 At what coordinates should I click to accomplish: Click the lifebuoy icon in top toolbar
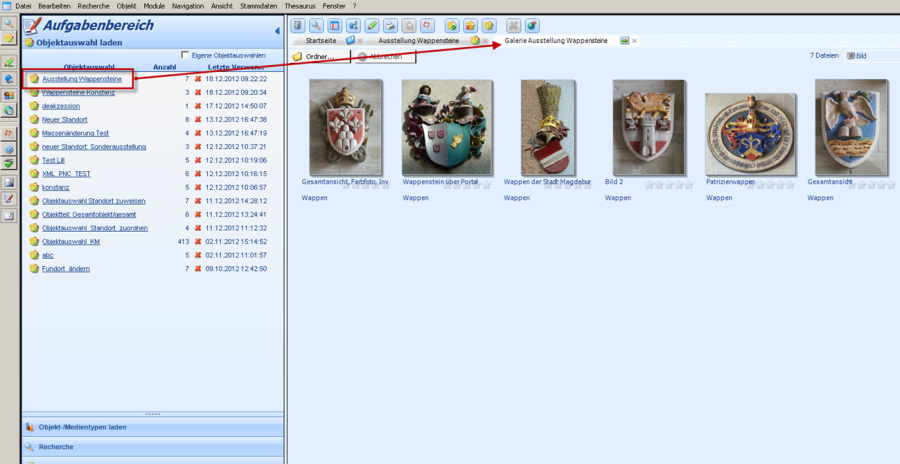coord(427,25)
